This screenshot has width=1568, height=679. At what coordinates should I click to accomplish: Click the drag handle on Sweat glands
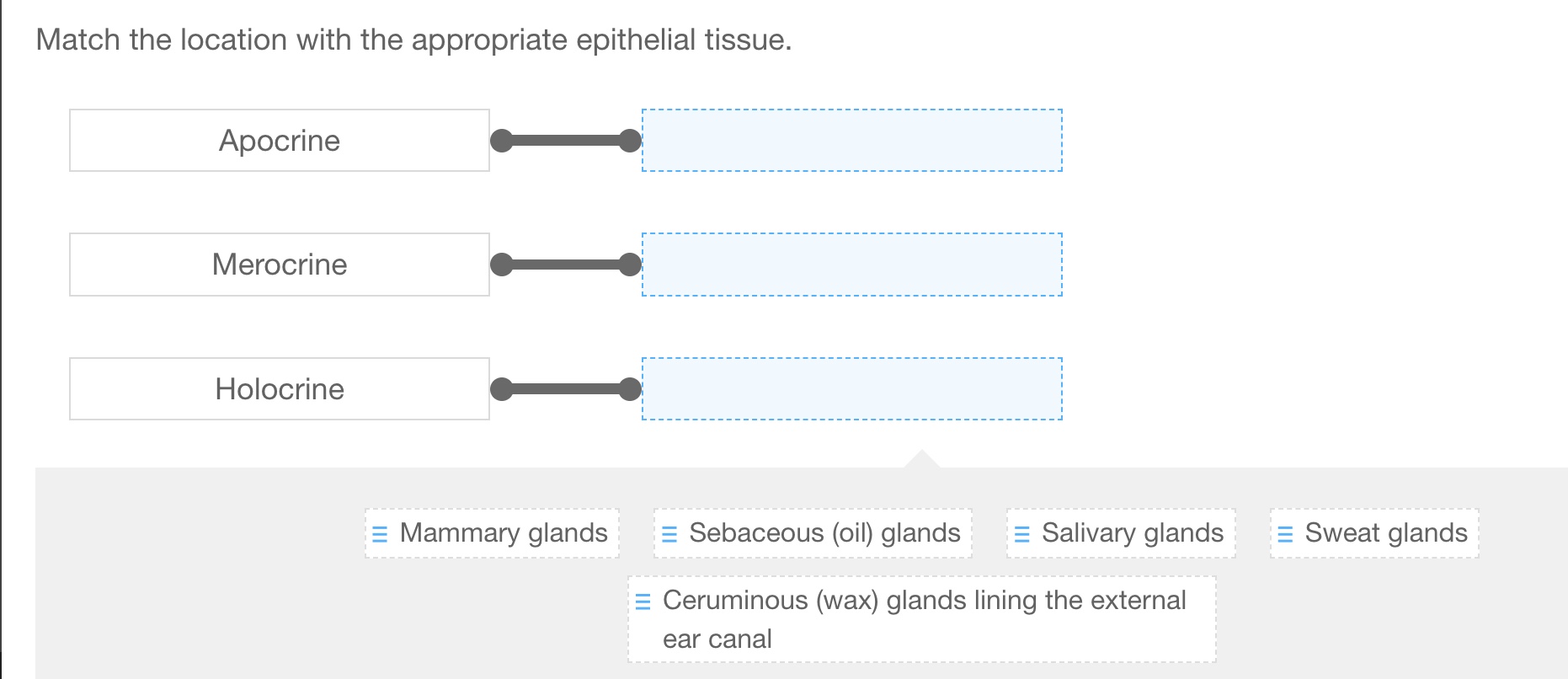(x=1285, y=533)
